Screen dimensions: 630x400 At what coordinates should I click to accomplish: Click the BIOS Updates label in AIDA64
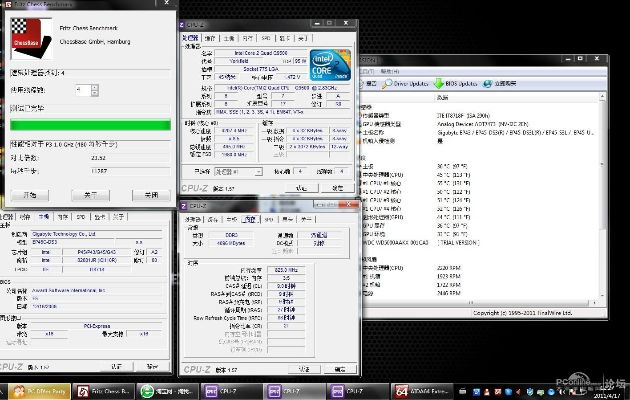[x=461, y=84]
